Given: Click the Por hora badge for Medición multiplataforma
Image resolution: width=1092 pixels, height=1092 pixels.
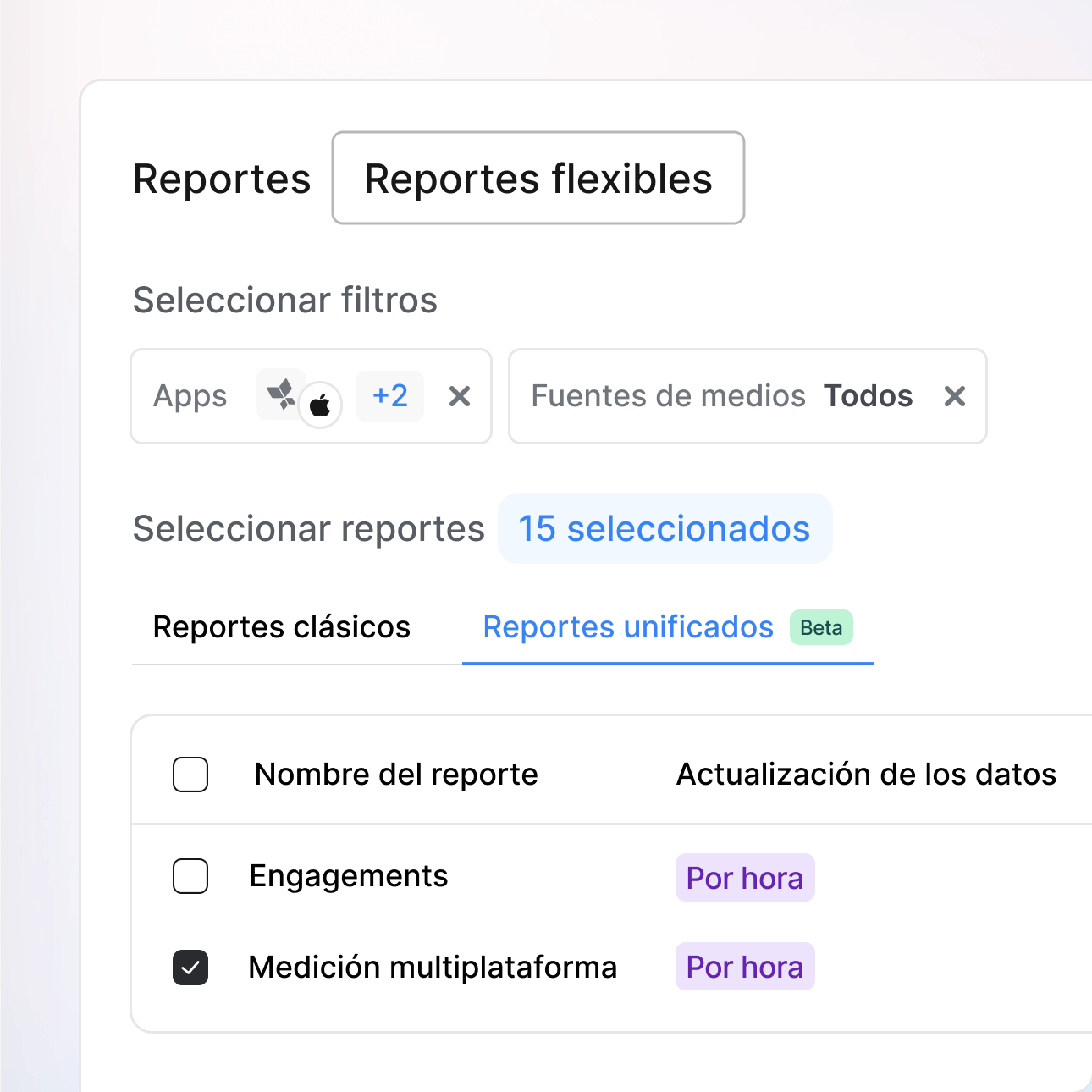Looking at the screenshot, I should [744, 966].
